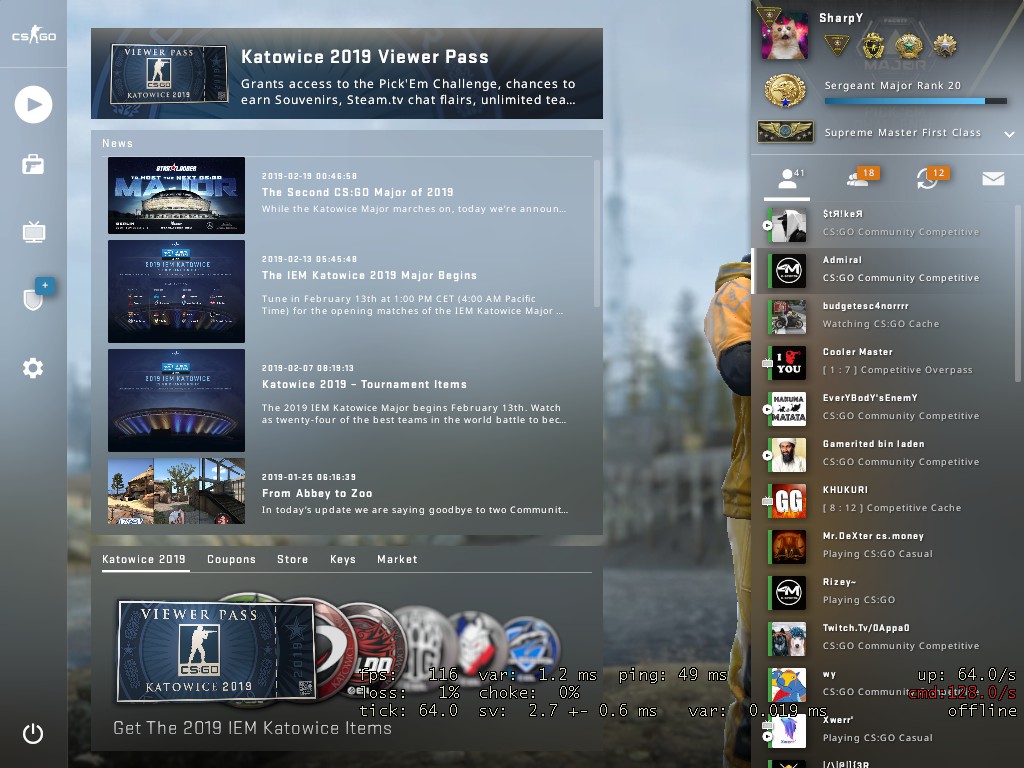1024x768 pixels.
Task: Click the 2019 IEM Katowice bracket thumbnail
Action: coord(176,291)
